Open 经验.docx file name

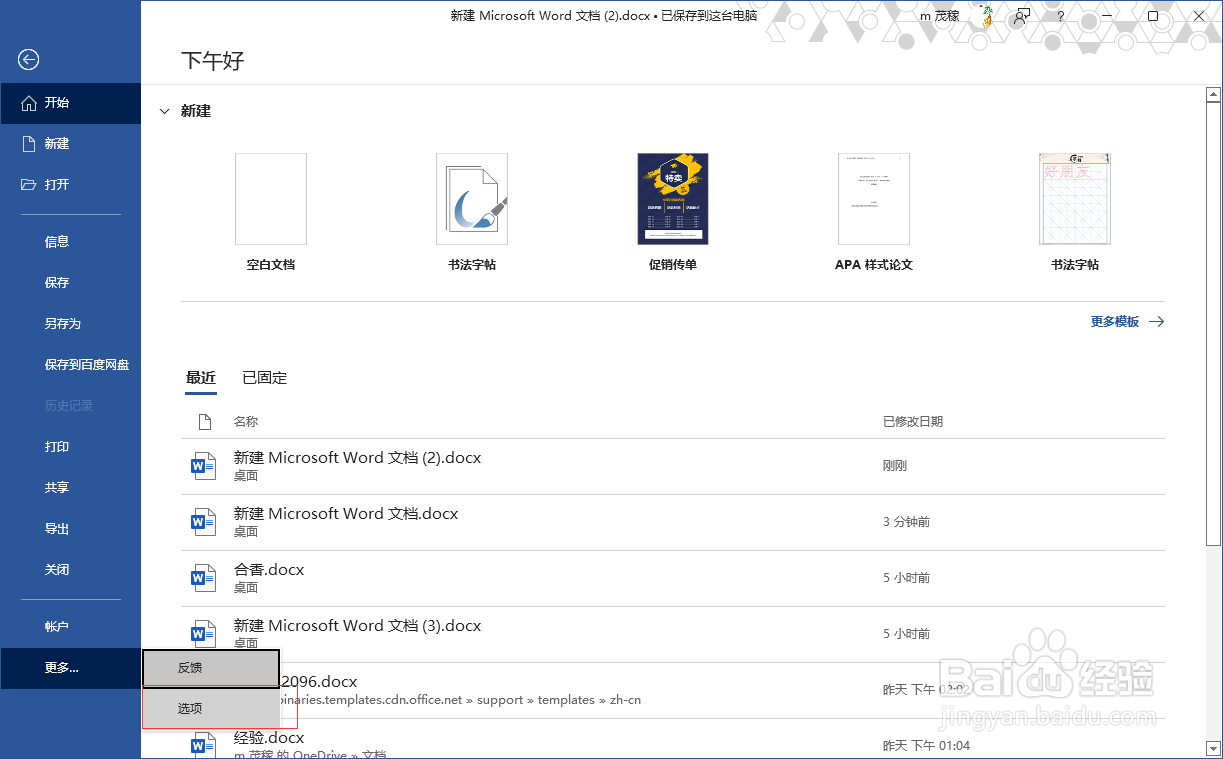click(269, 738)
